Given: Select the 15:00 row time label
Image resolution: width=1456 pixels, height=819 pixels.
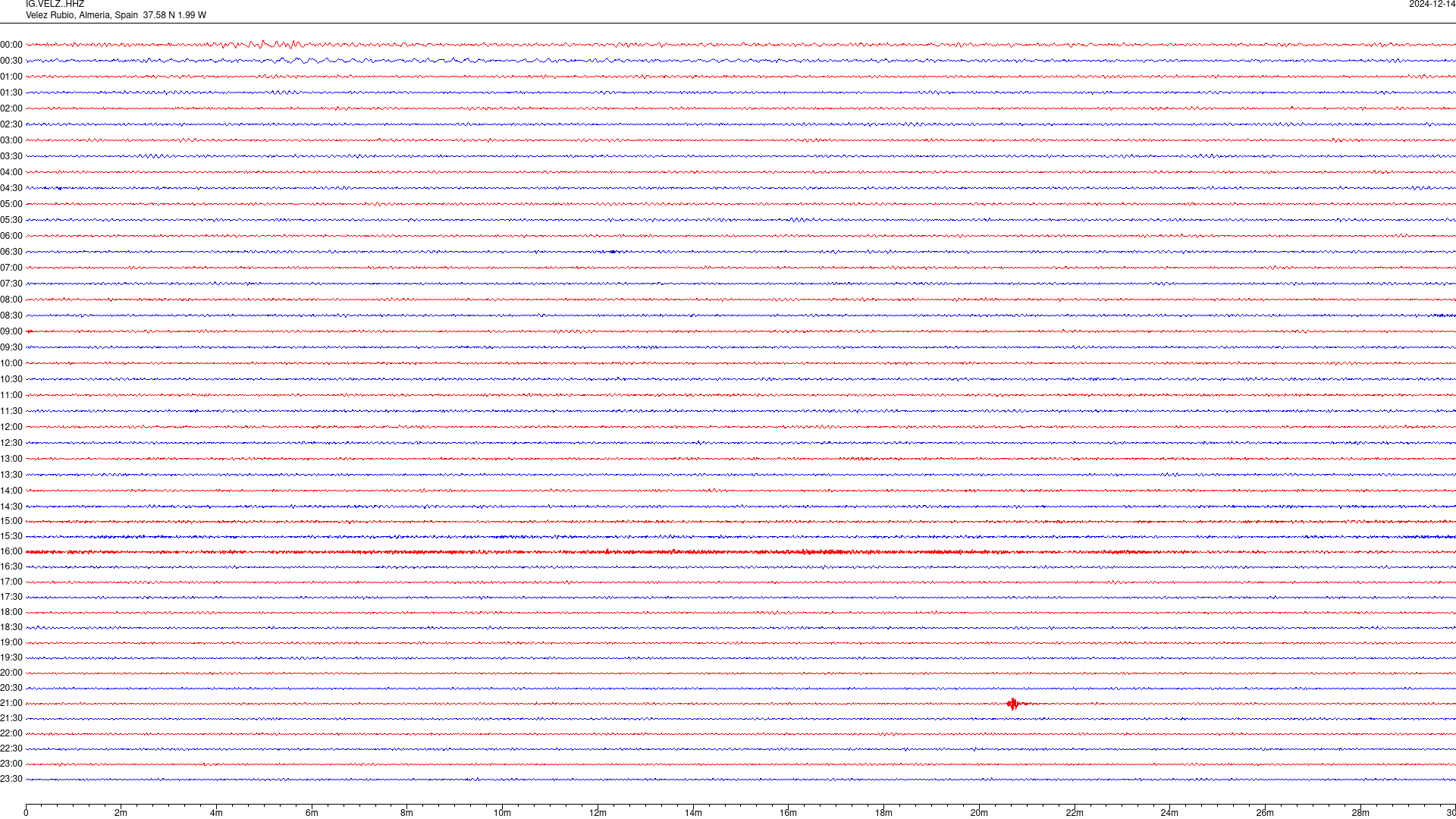Looking at the screenshot, I should [11, 521].
